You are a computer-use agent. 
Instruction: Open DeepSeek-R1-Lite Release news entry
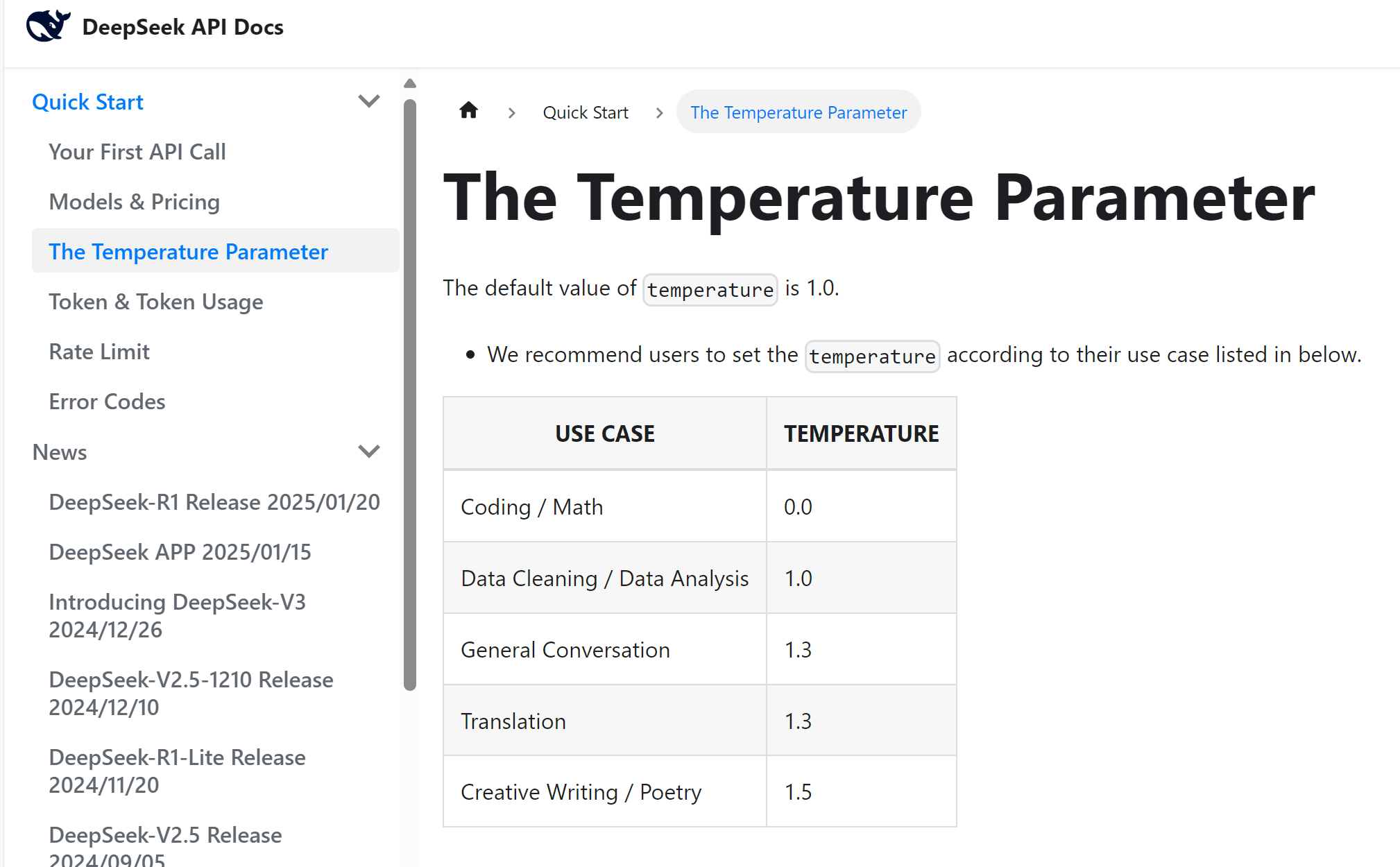pos(177,771)
